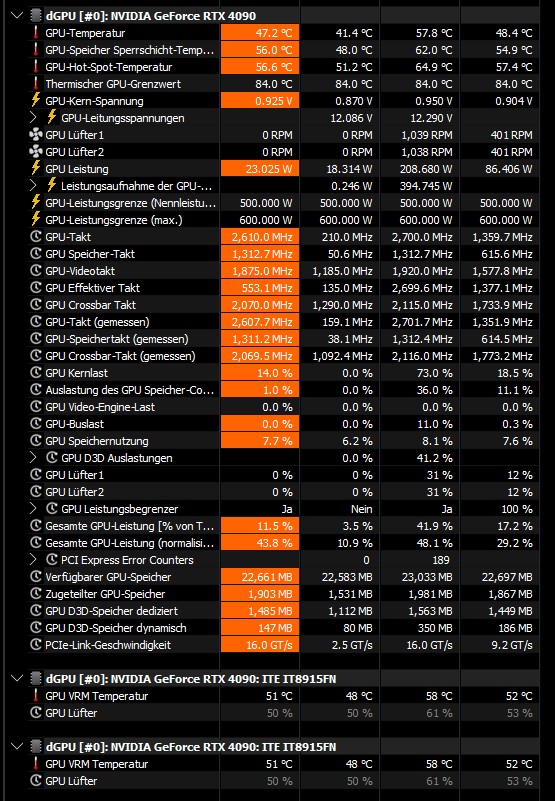Expand the GPU D3D Auslastungen subgroup
Screen dimensions: 555x801
click(33, 457)
